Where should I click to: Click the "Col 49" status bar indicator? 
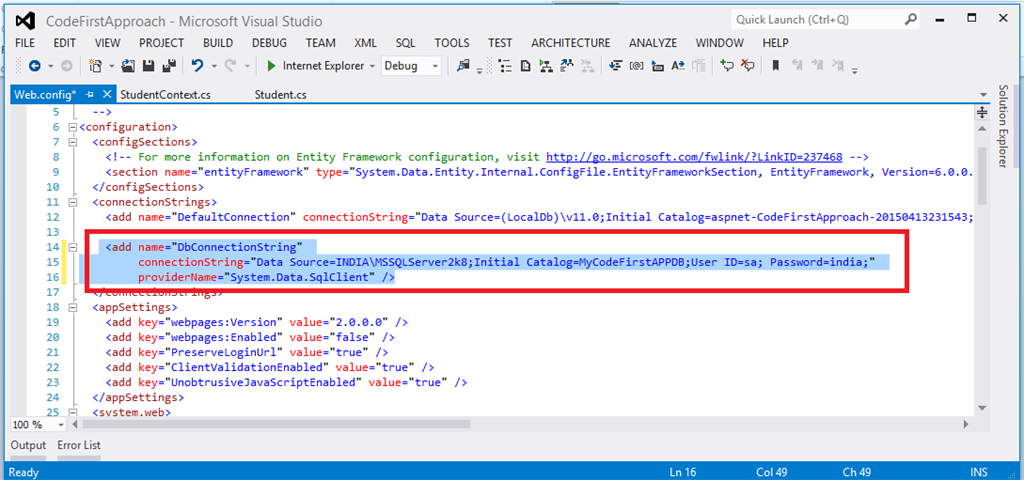click(x=770, y=472)
